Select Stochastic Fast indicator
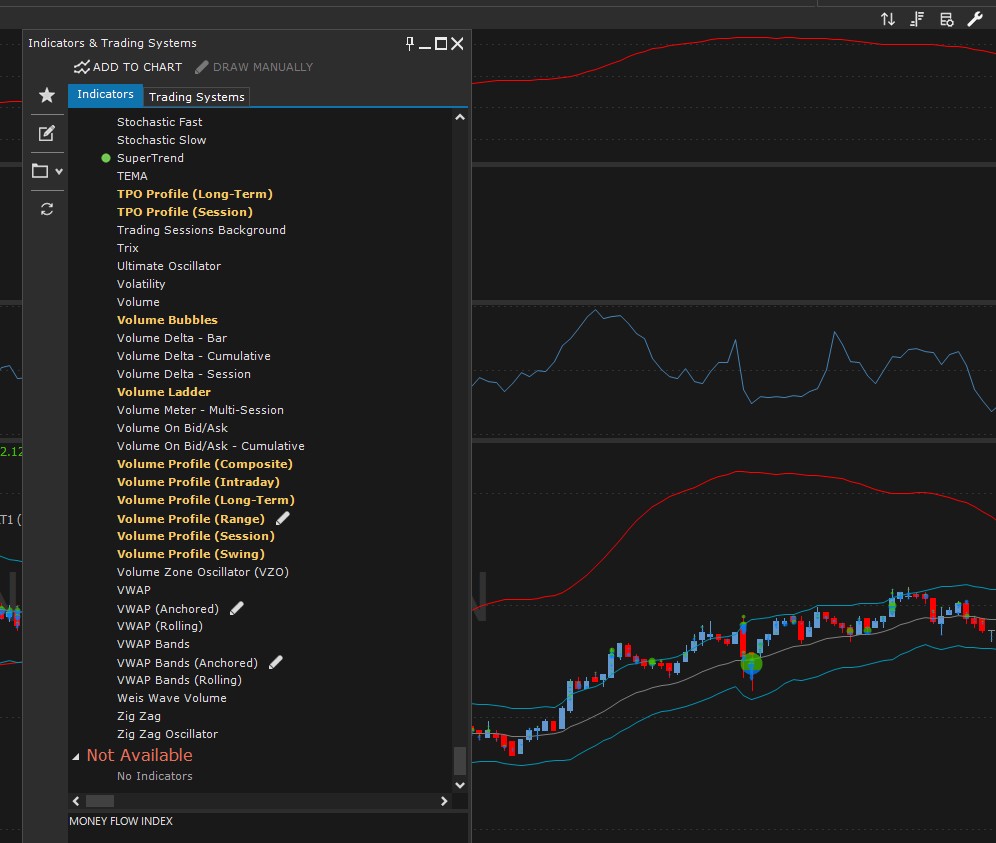996x843 pixels. [159, 122]
